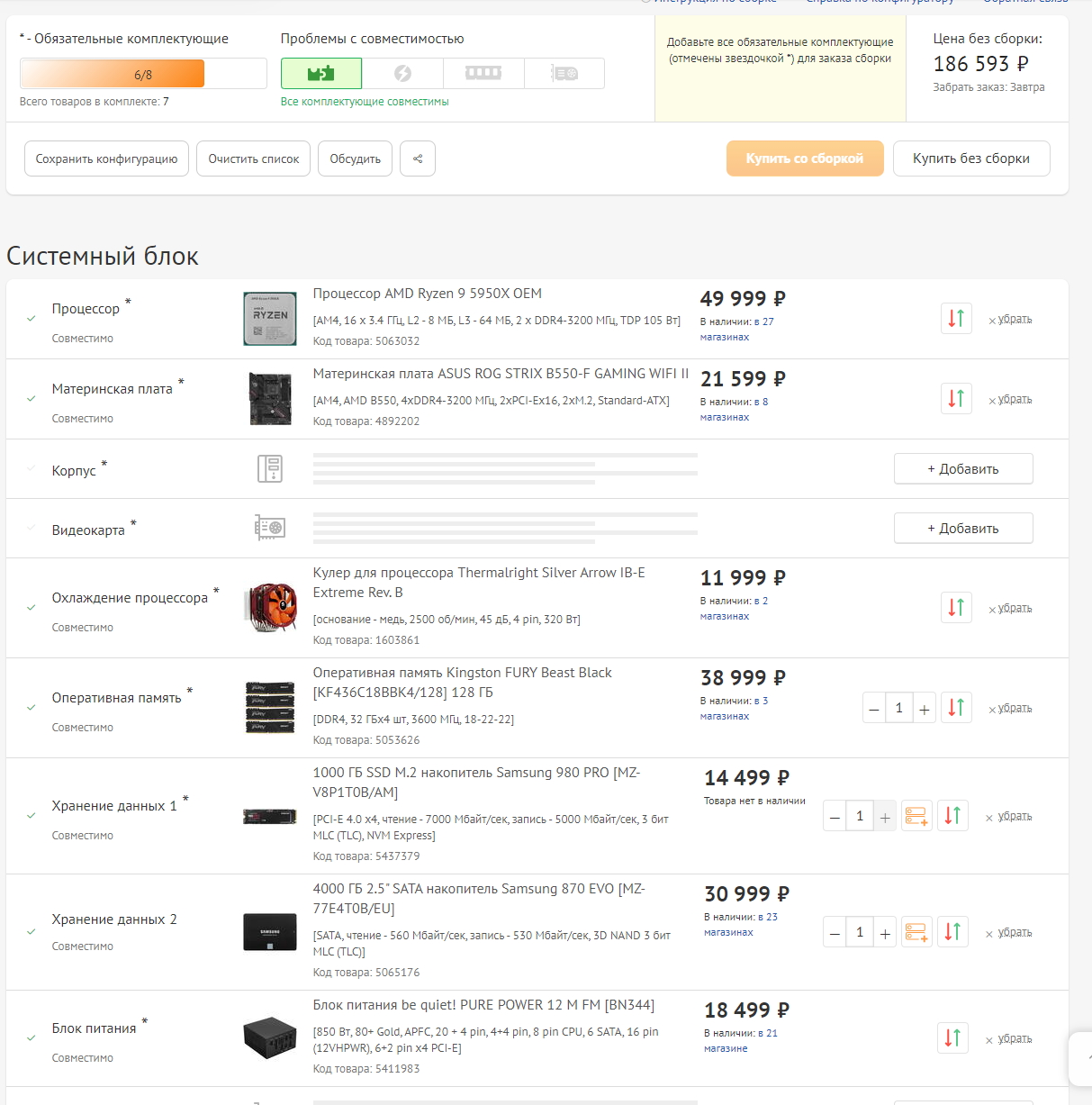Decrease Samsung 980 PRO quantity
The height and width of the screenshot is (1105, 1092).
(835, 817)
